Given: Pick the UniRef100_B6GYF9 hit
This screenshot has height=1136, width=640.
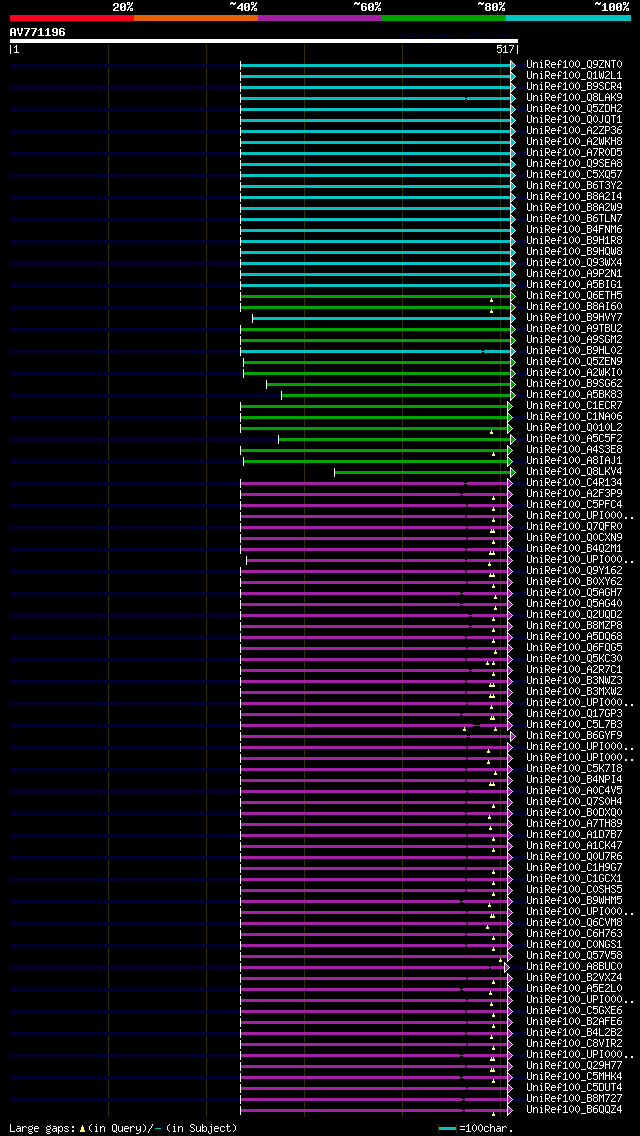Looking at the screenshot, I should point(574,735).
